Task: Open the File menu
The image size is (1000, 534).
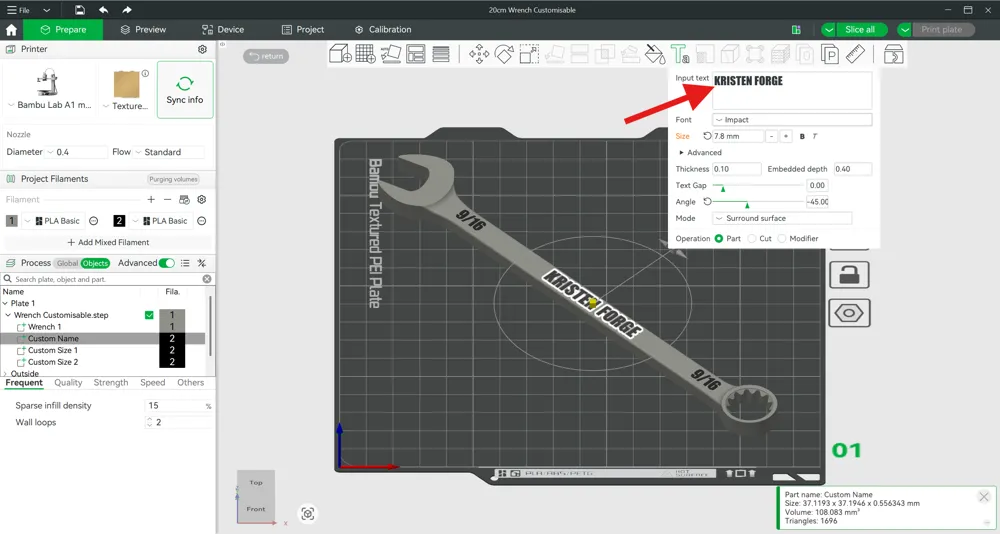Action: pos(18,10)
